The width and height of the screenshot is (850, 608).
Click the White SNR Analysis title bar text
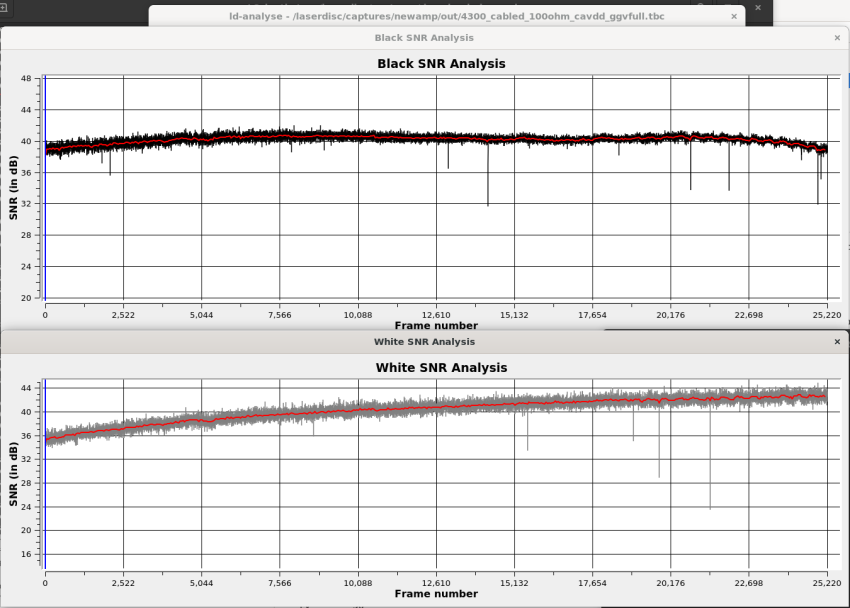coord(424,342)
